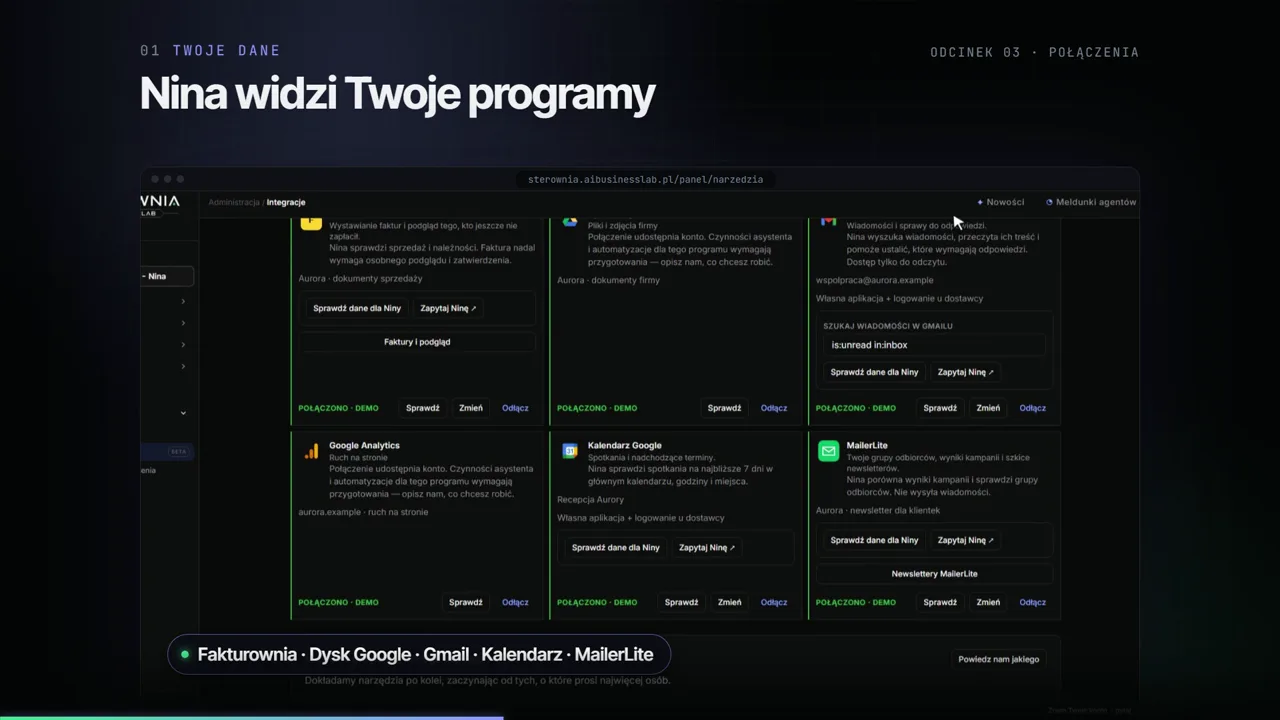Image resolution: width=1280 pixels, height=720 pixels.
Task: Click Sprawdź dane dla Niny in MailerLite card
Action: 874,540
